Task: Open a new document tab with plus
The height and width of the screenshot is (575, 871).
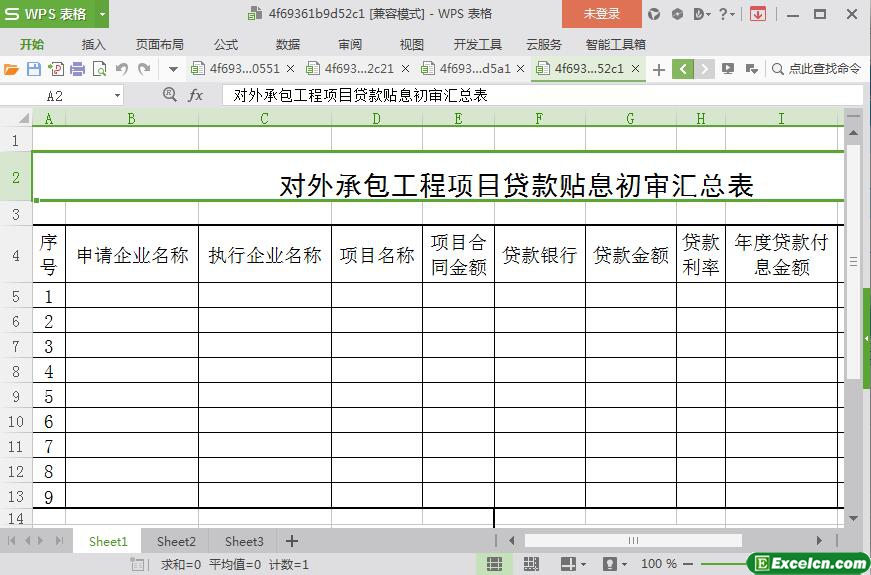Action: [x=659, y=69]
